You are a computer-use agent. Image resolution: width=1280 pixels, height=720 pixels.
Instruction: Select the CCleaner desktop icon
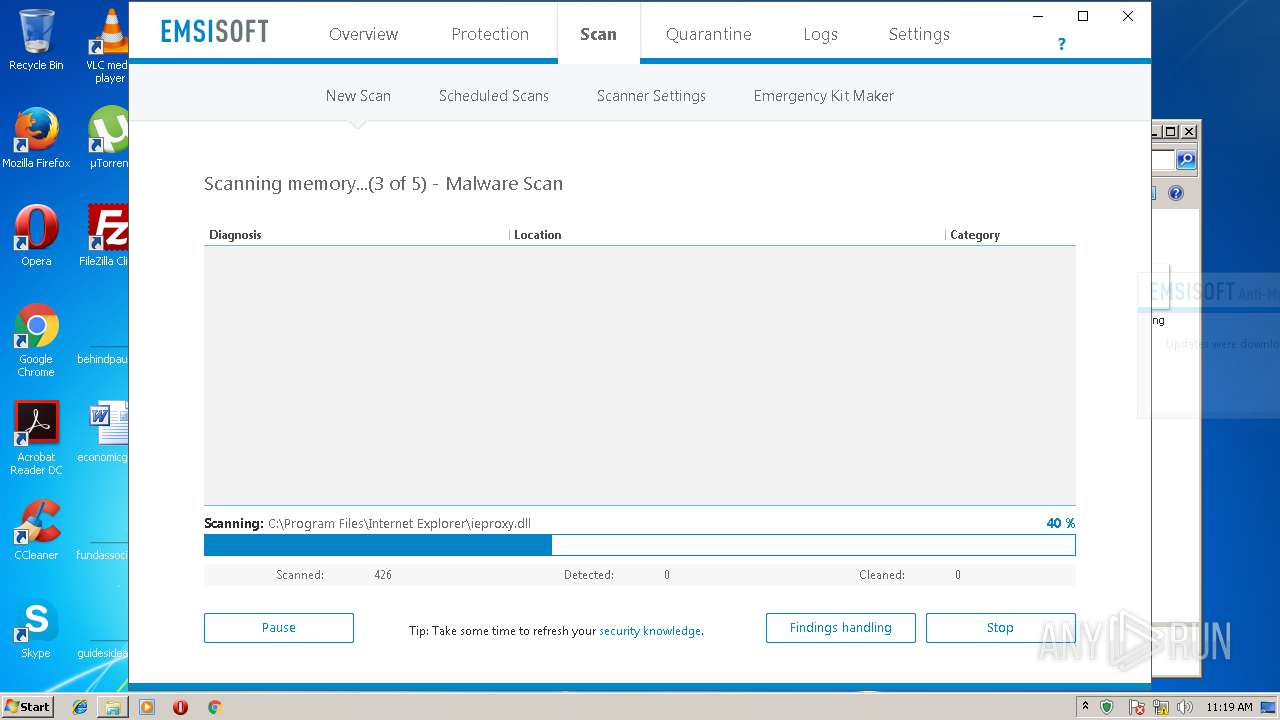click(x=36, y=530)
